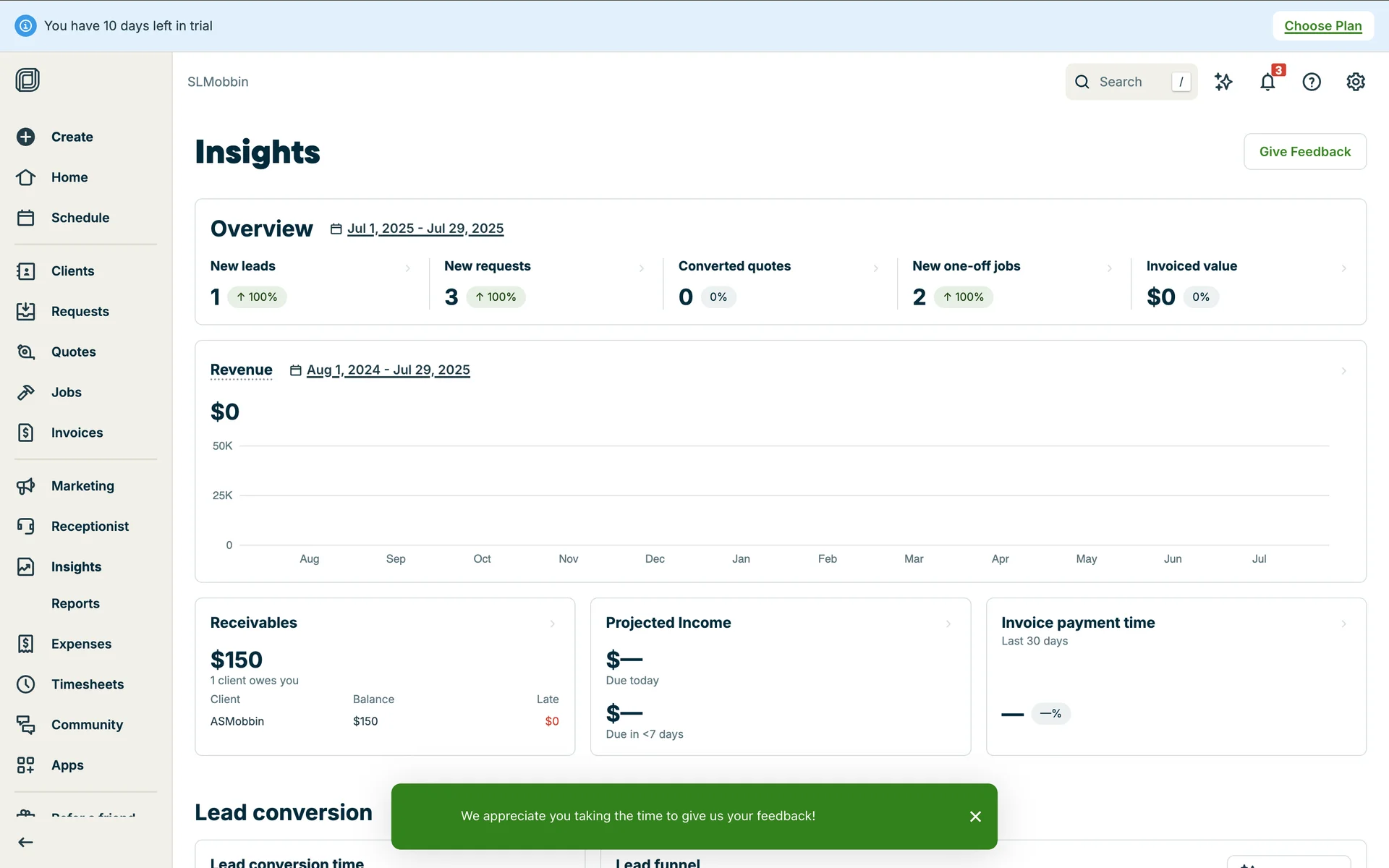Collapse sidebar with the left arrow
The width and height of the screenshot is (1389, 868).
click(x=26, y=842)
